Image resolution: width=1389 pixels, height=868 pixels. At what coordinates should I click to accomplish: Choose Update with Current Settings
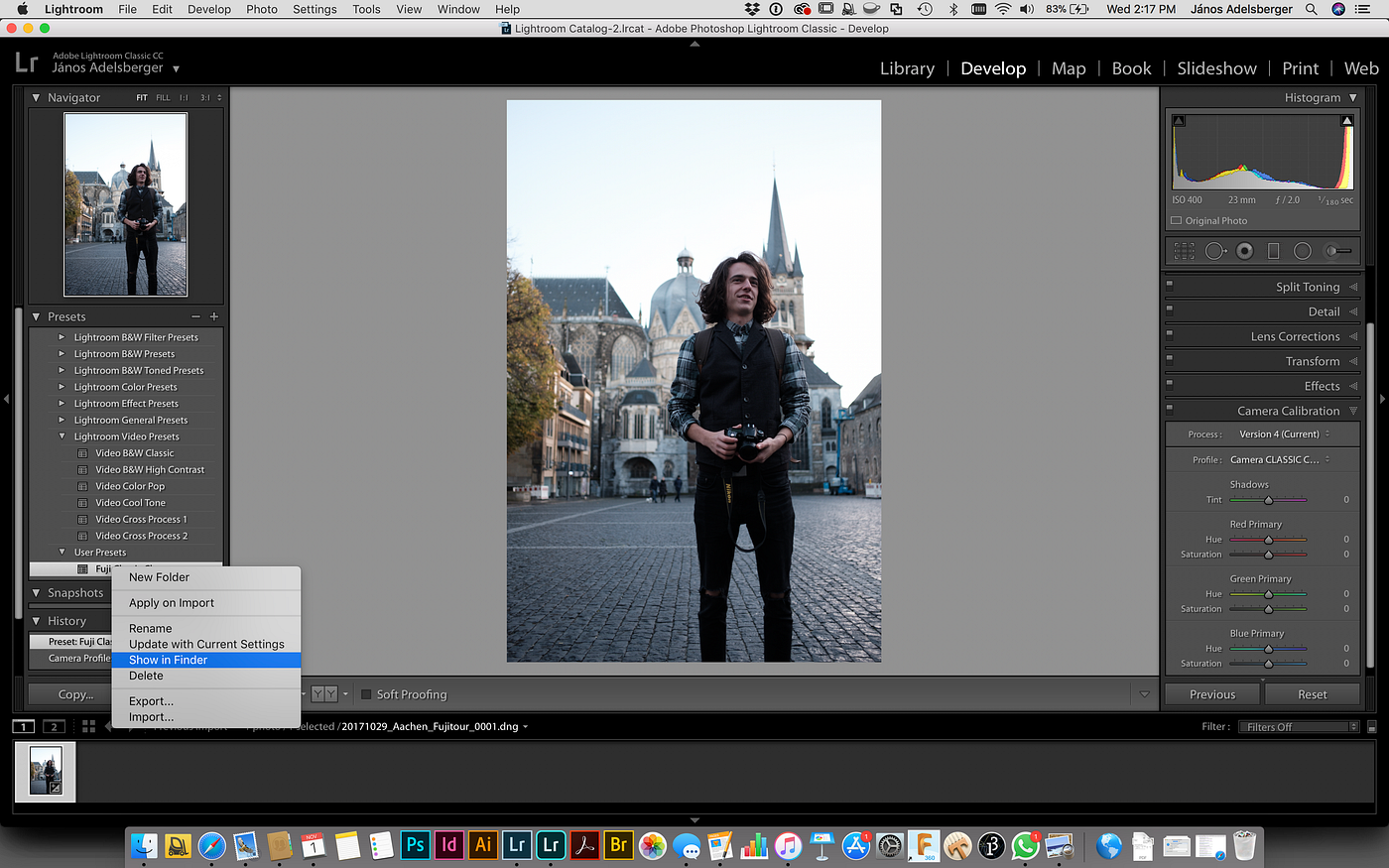(206, 644)
